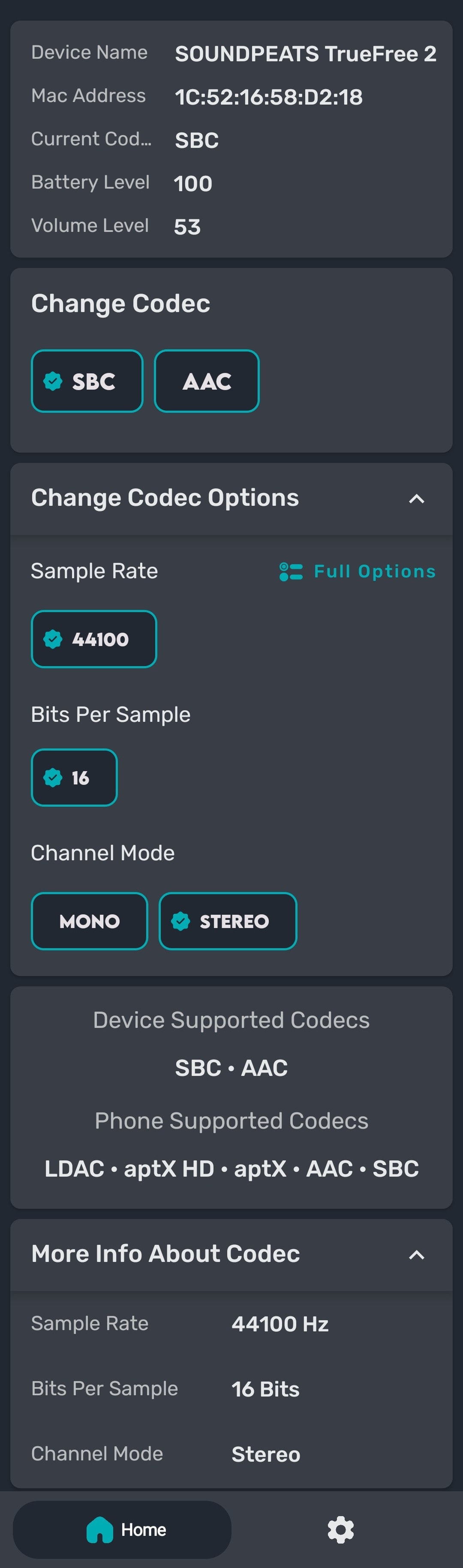The height and width of the screenshot is (1568, 463).
Task: Click the checkmark badge on STEREO
Action: (180, 921)
